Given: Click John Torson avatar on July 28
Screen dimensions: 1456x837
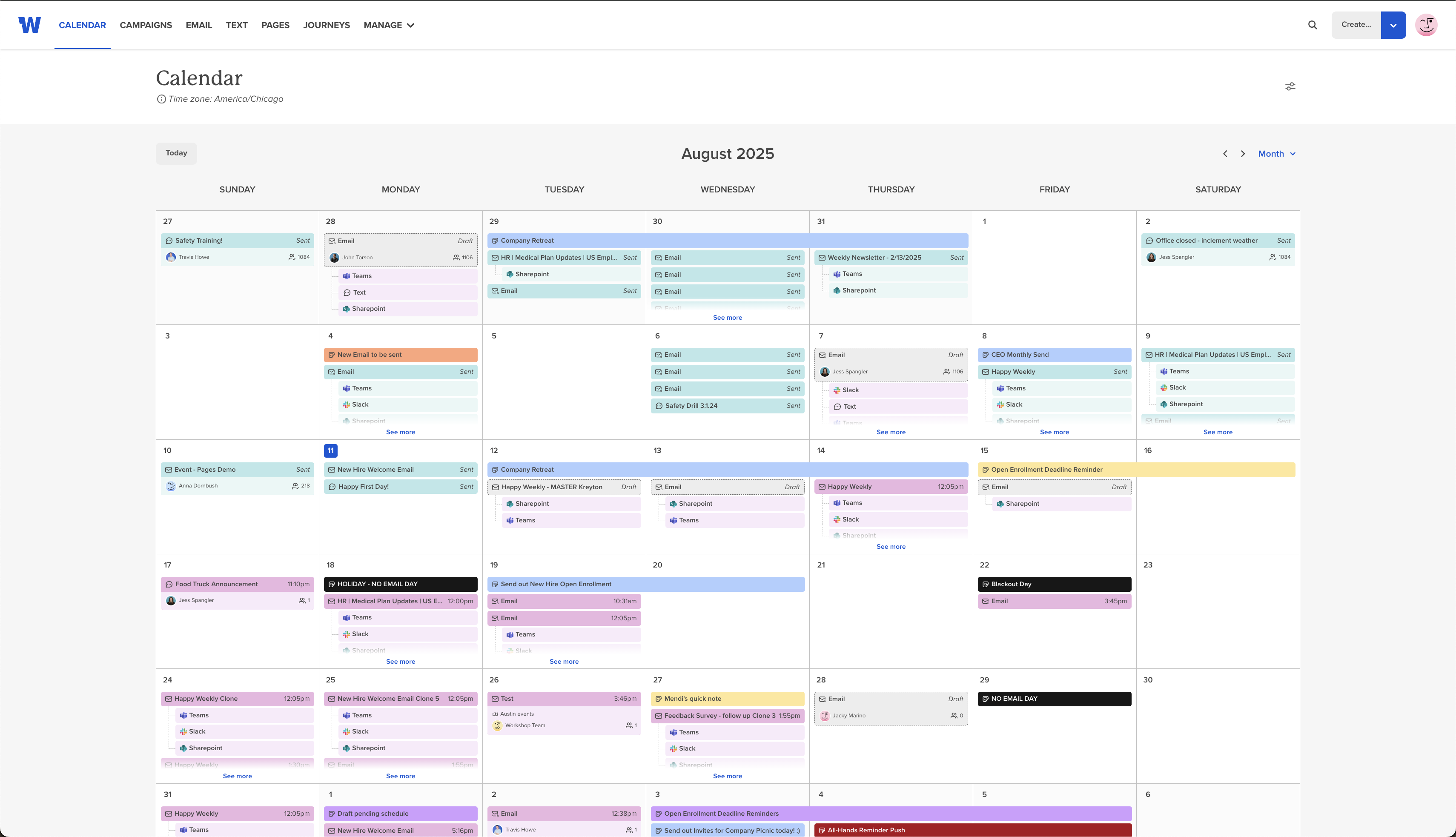Looking at the screenshot, I should click(x=334, y=258).
